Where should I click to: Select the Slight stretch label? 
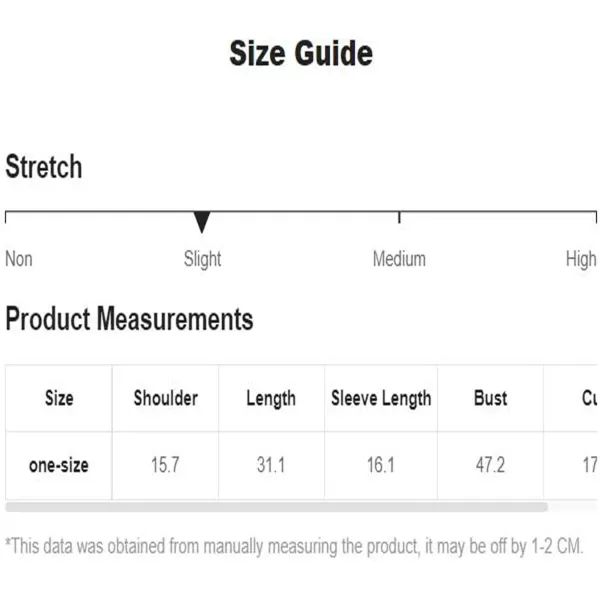click(x=202, y=259)
